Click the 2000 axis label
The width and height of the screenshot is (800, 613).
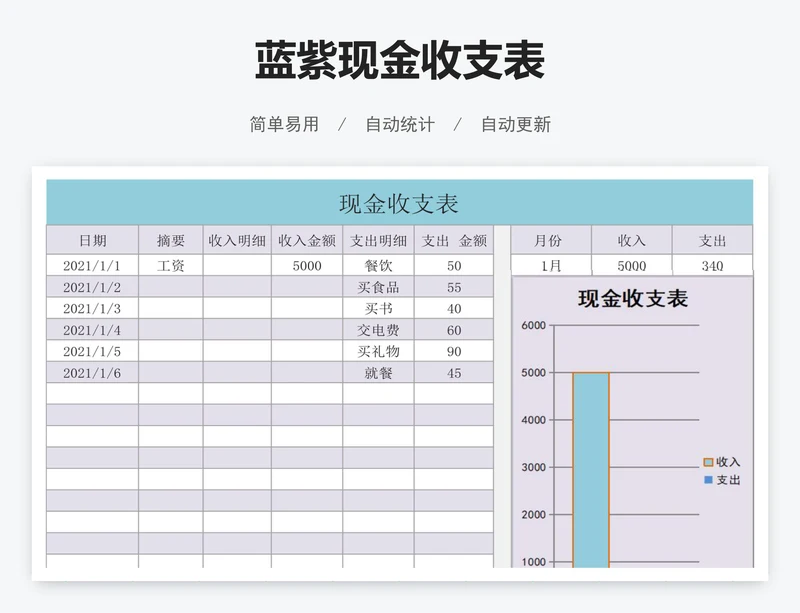534,514
